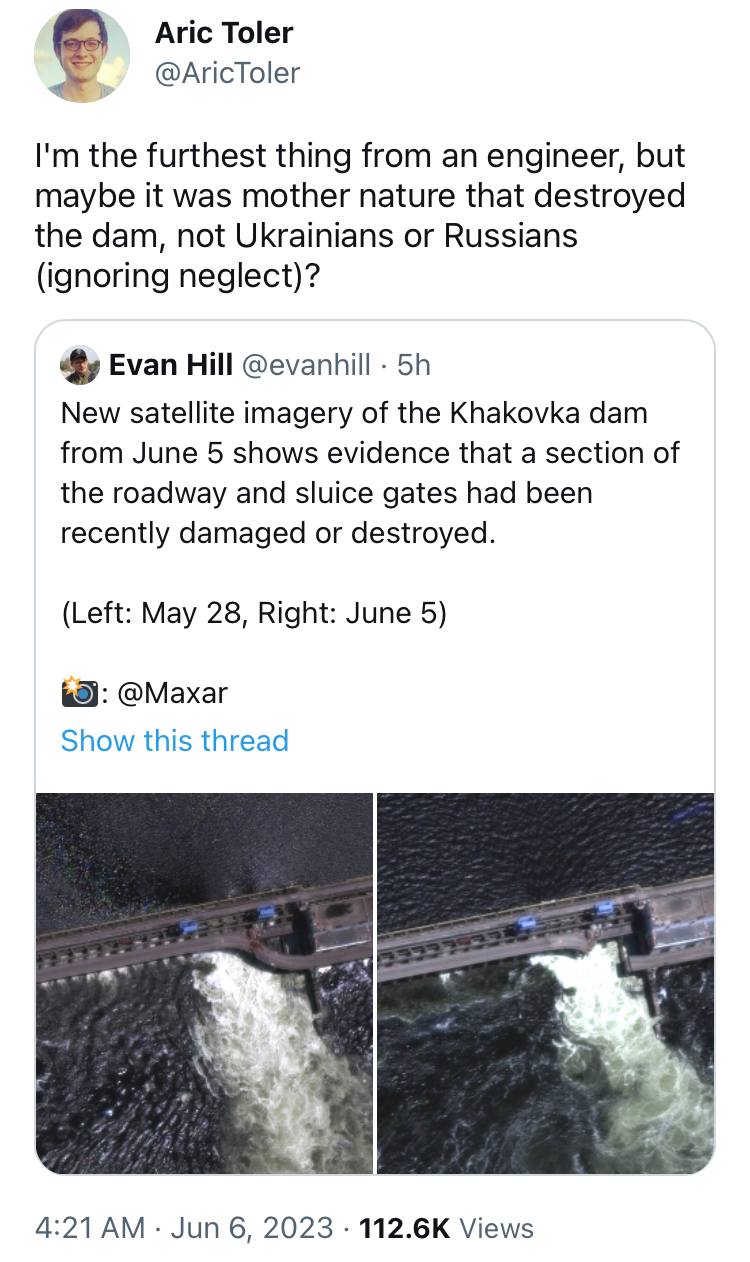Open the @Maxar mention
This screenshot has height=1262, width=750.
[173, 692]
